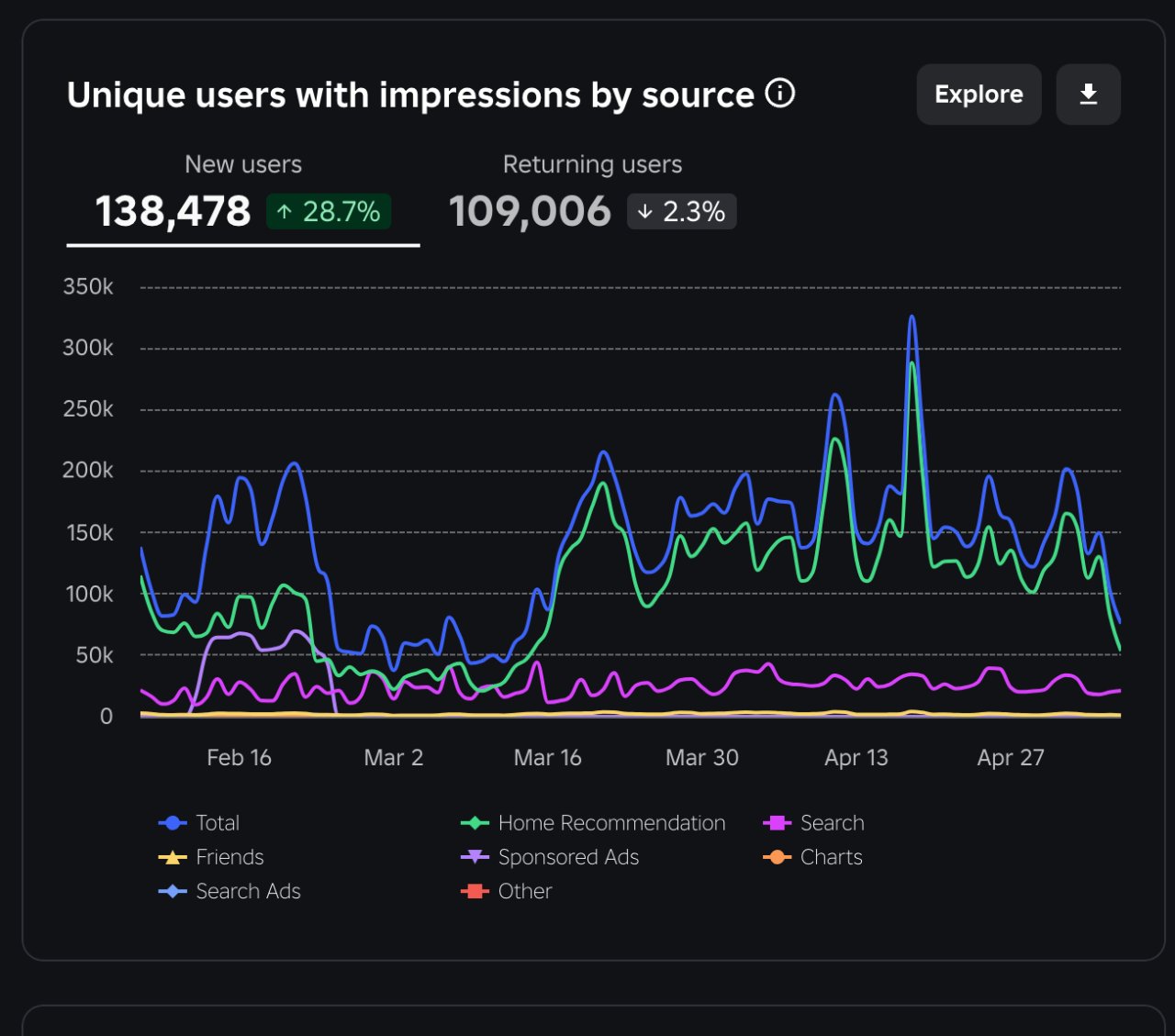
Task: Click the Mar 16 axis label
Action: (x=548, y=758)
